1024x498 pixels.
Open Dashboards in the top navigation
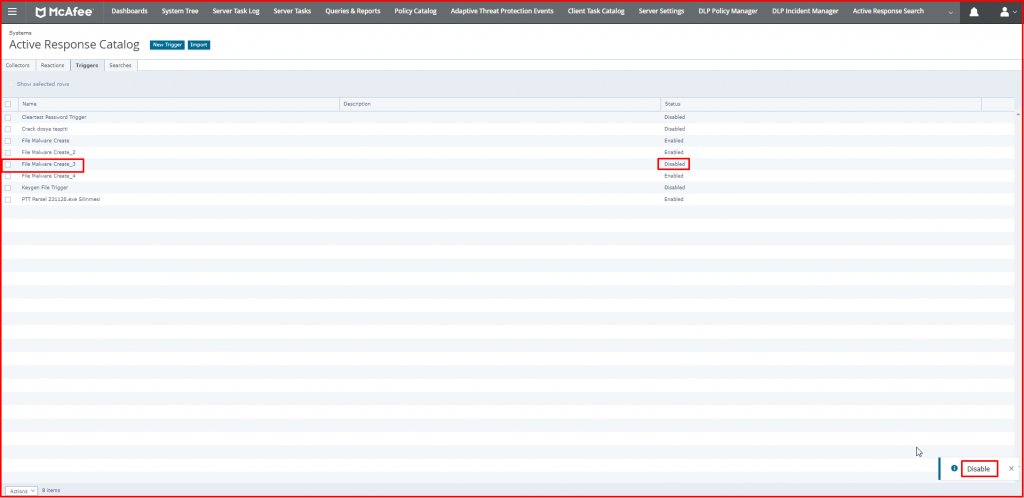[x=129, y=11]
